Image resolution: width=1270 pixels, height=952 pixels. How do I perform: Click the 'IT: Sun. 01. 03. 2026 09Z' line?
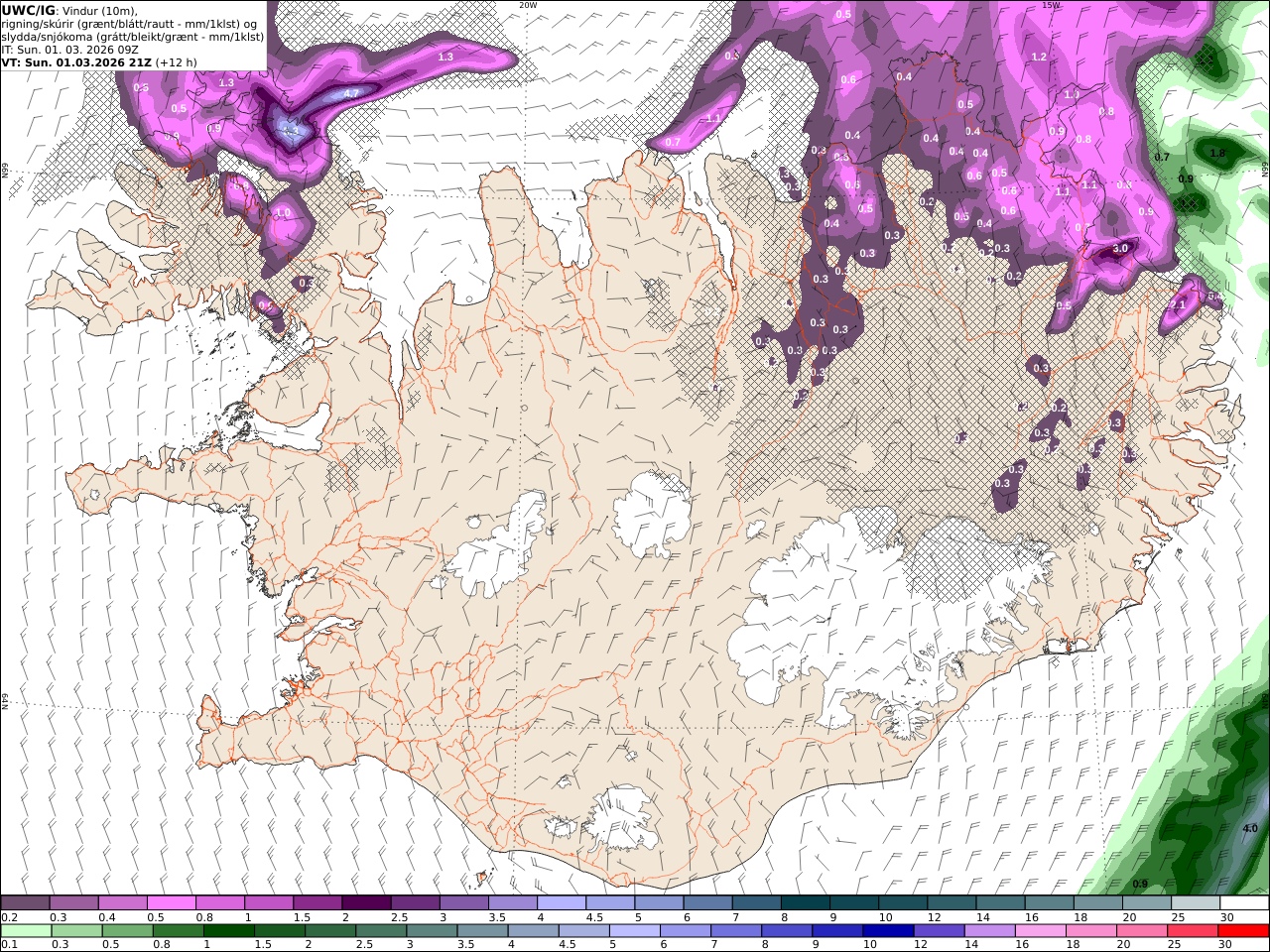[69, 50]
